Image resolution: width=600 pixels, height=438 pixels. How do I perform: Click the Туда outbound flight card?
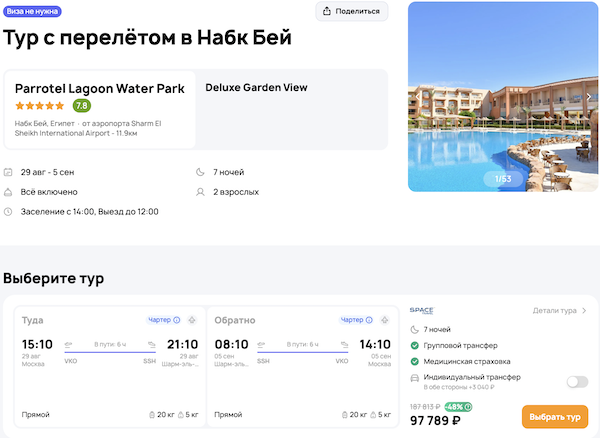[x=109, y=366]
